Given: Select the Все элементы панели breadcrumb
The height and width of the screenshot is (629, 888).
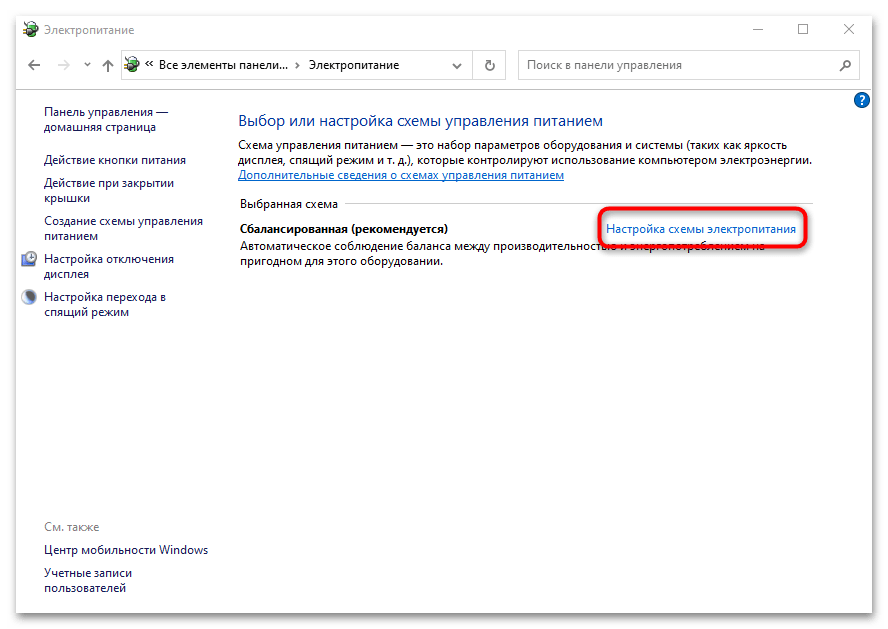Looking at the screenshot, I should tap(222, 65).
